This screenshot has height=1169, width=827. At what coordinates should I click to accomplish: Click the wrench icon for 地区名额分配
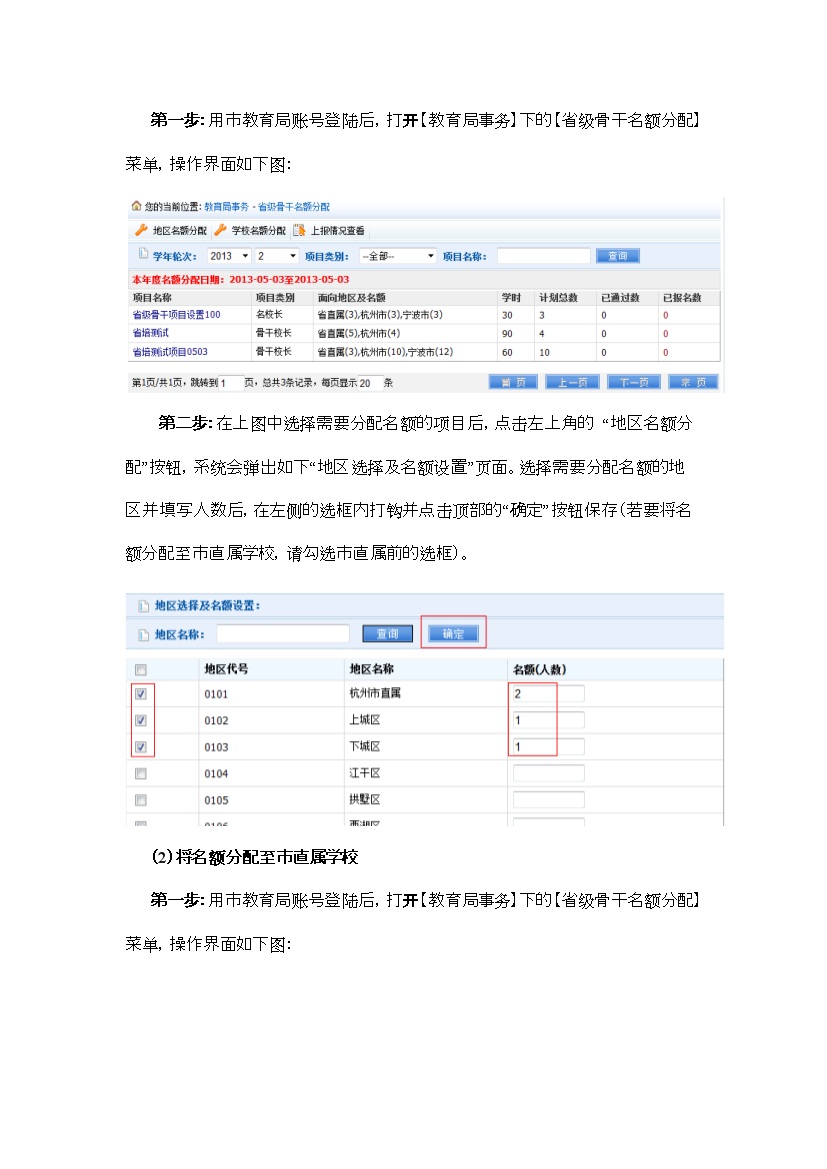[x=141, y=230]
